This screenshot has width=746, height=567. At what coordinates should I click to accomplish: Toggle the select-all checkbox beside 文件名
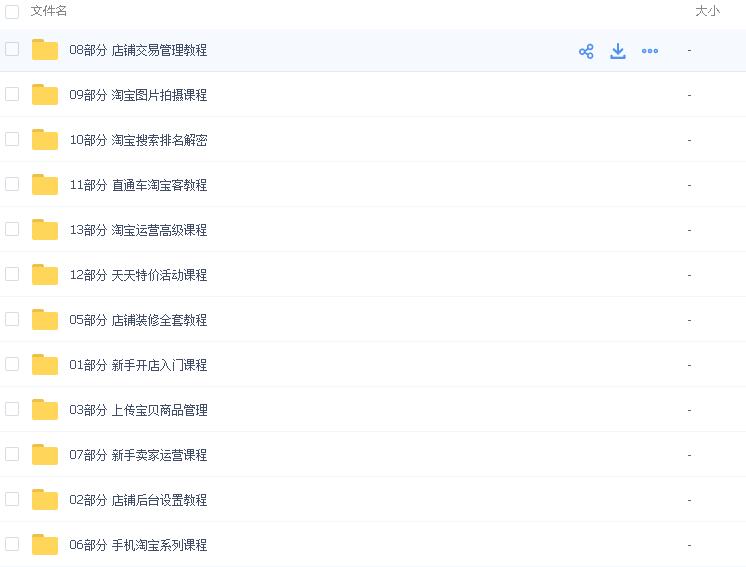click(12, 11)
